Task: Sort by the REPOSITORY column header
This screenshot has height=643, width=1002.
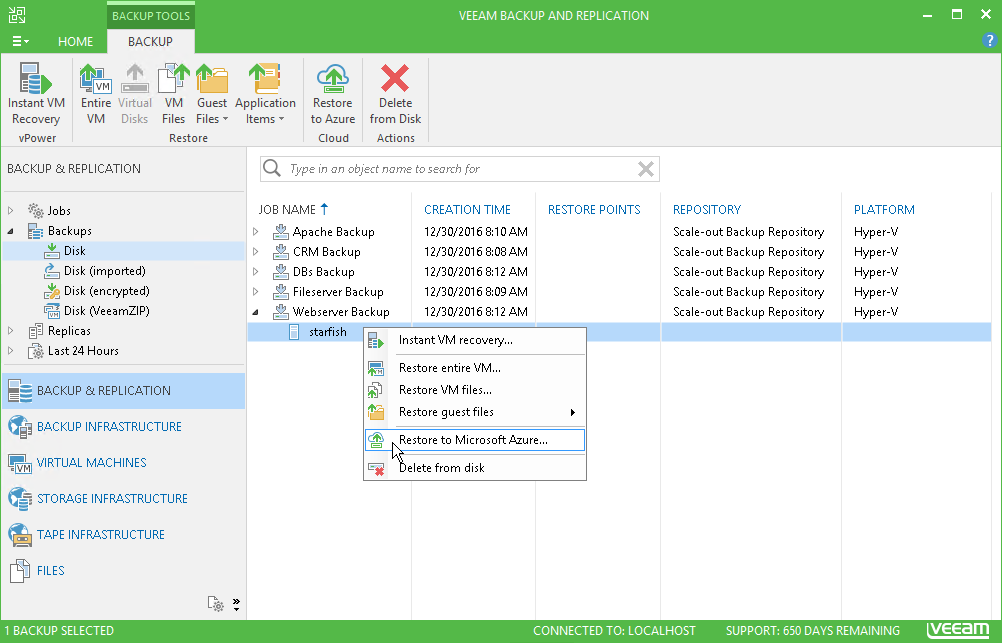Action: point(707,210)
